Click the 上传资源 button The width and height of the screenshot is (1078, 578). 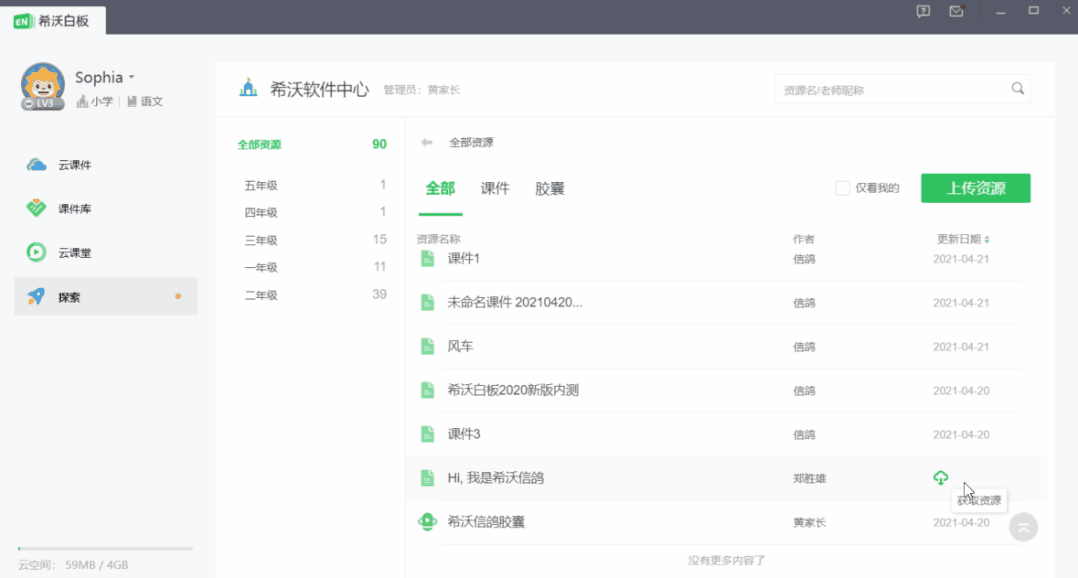975,188
